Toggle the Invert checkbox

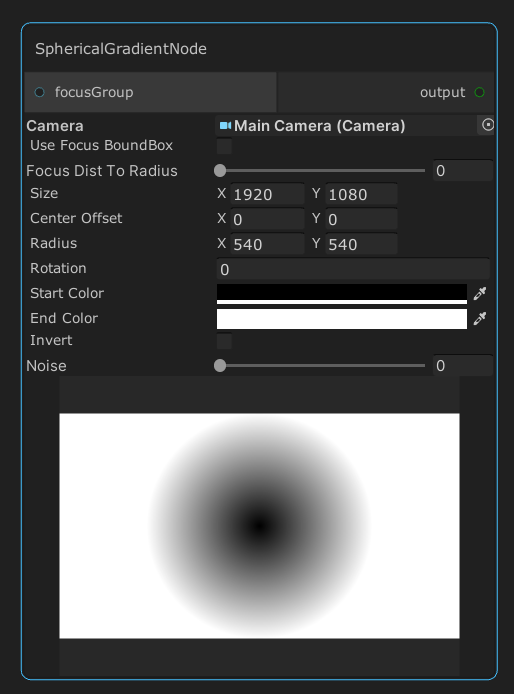(x=224, y=341)
